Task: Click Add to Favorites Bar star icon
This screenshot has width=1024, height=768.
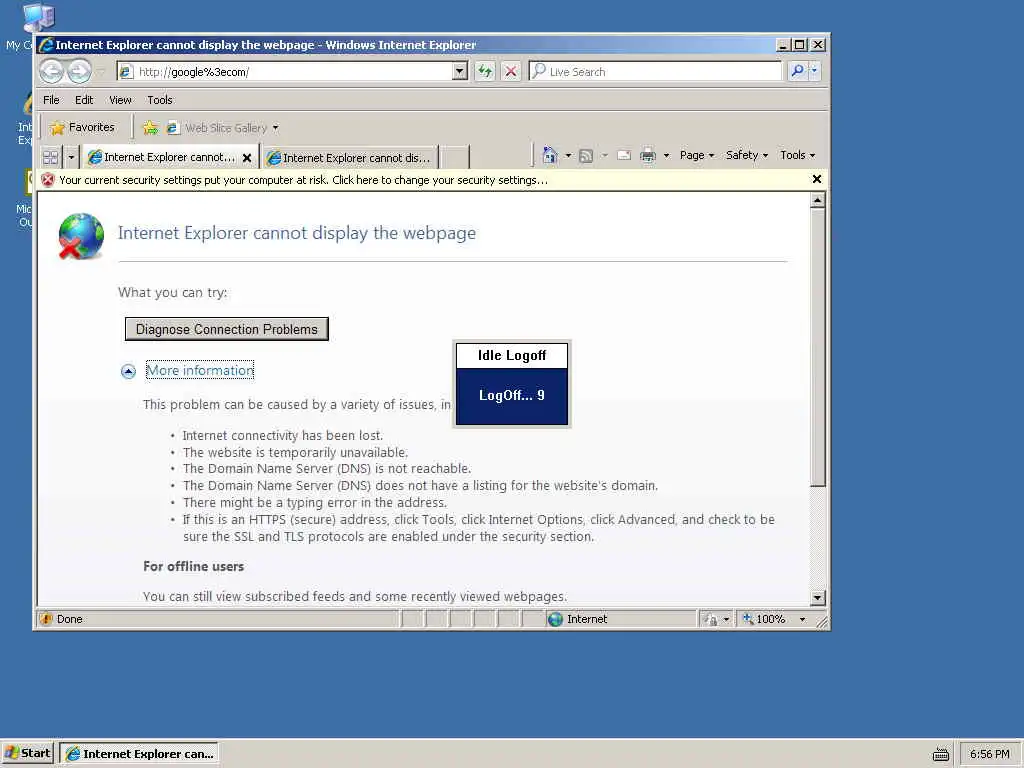Action: click(150, 127)
